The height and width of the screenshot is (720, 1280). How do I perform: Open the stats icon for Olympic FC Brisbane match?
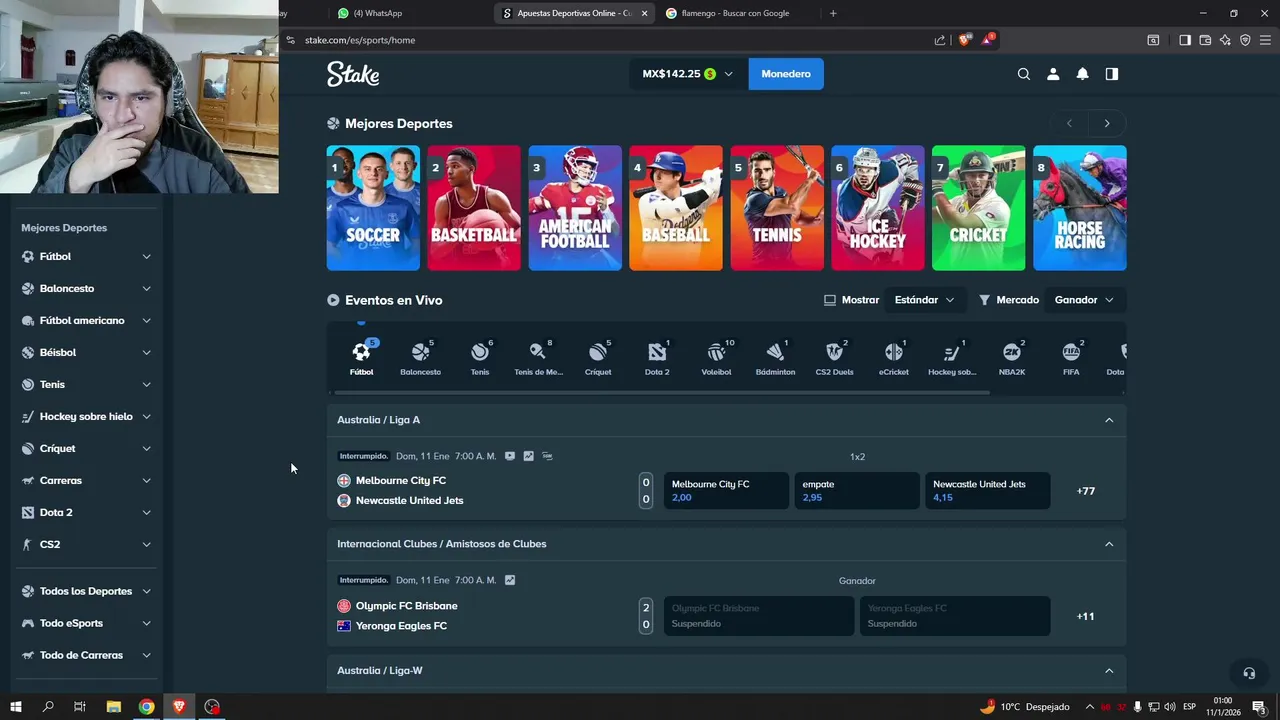pyautogui.click(x=510, y=580)
